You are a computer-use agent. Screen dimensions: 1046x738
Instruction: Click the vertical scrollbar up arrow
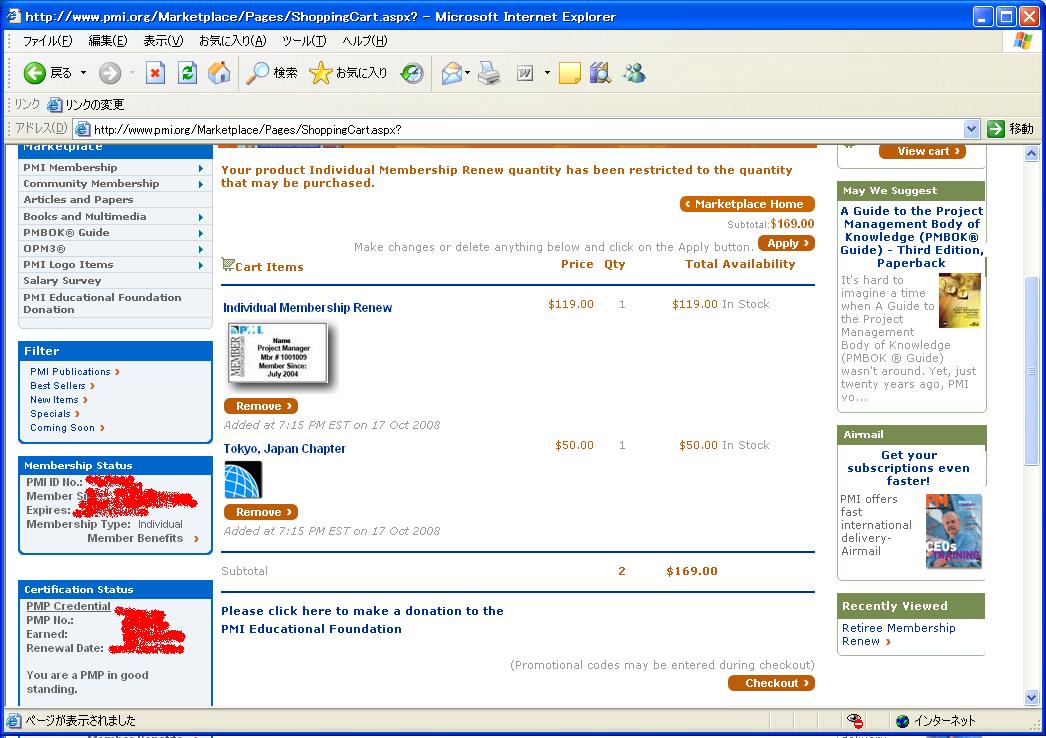click(x=1031, y=153)
